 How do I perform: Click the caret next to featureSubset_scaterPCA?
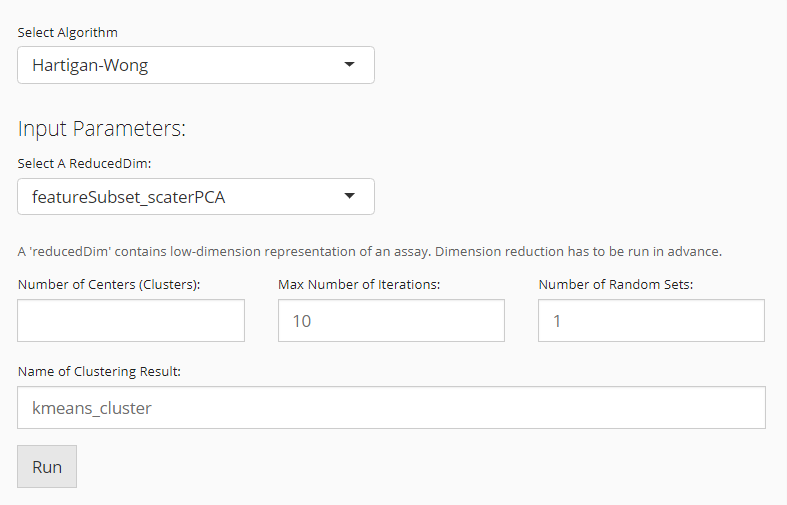(349, 196)
